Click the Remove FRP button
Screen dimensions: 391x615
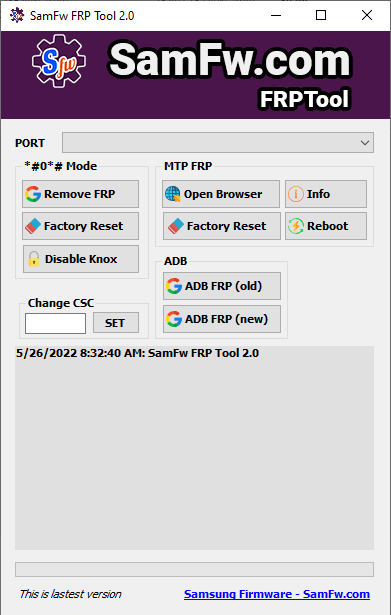80,194
